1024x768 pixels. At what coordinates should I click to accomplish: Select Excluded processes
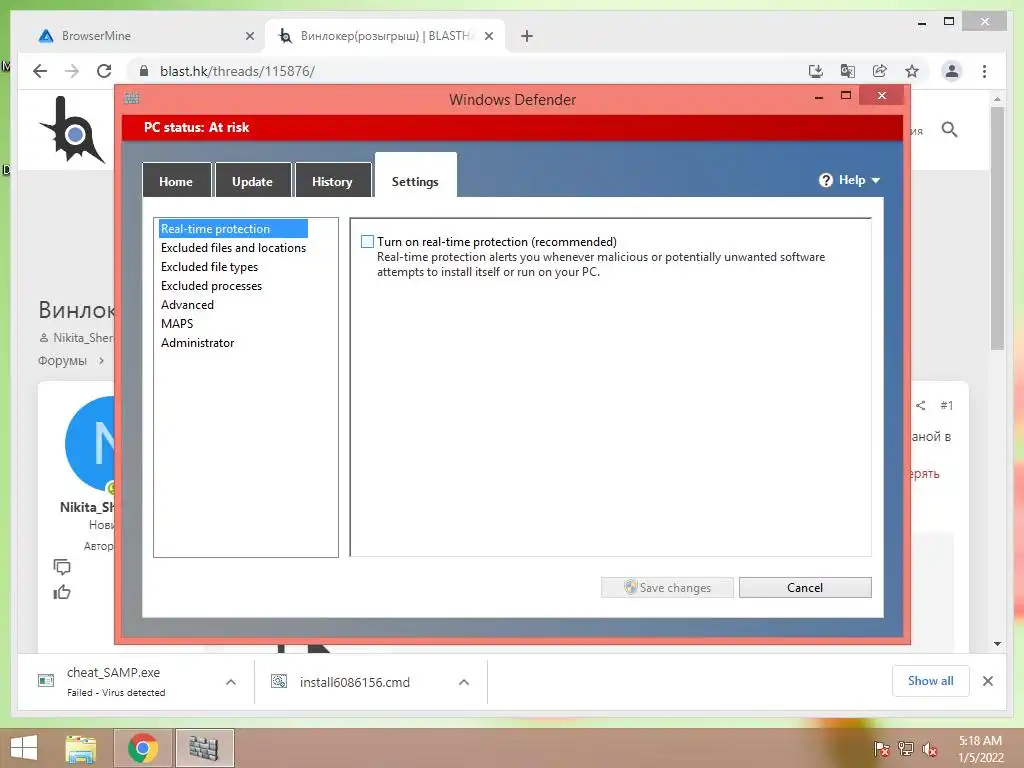211,285
